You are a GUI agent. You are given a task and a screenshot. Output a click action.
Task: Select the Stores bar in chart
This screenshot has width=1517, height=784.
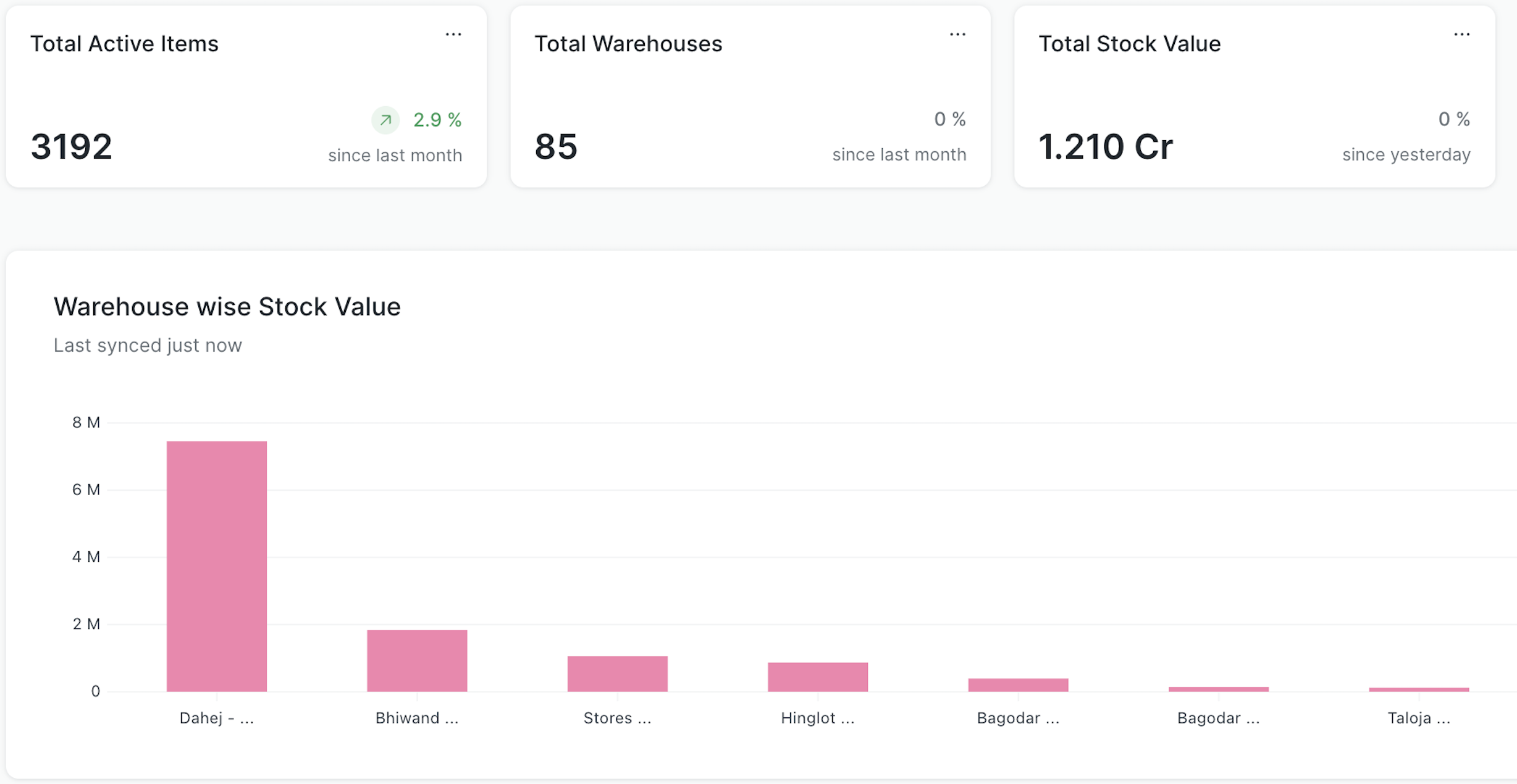(x=617, y=673)
